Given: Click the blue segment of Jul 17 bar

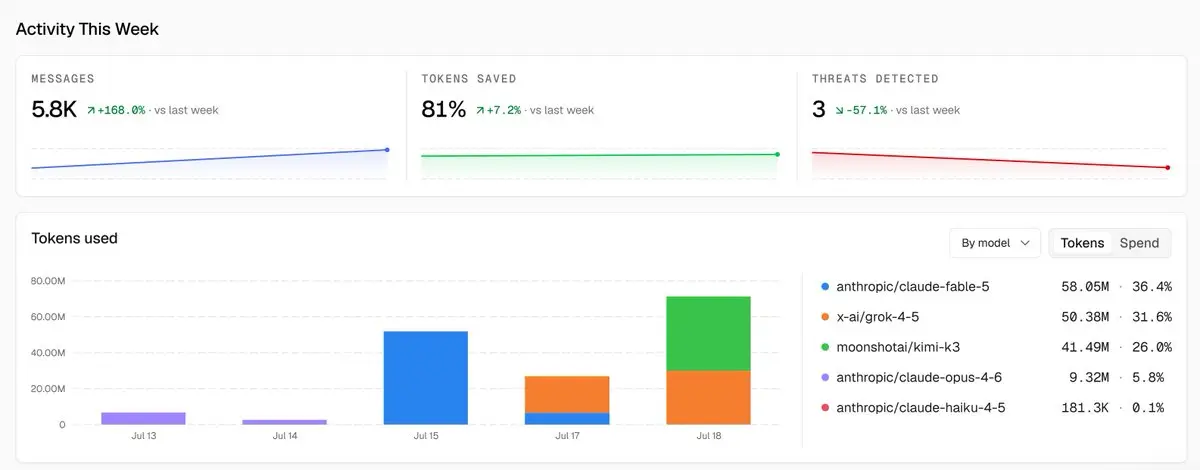Looking at the screenshot, I should [x=567, y=419].
